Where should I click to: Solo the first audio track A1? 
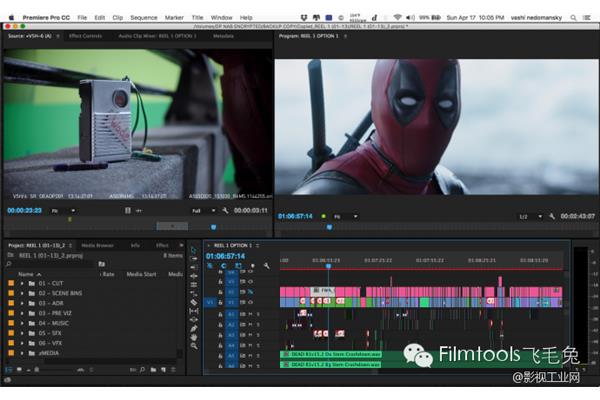click(258, 314)
